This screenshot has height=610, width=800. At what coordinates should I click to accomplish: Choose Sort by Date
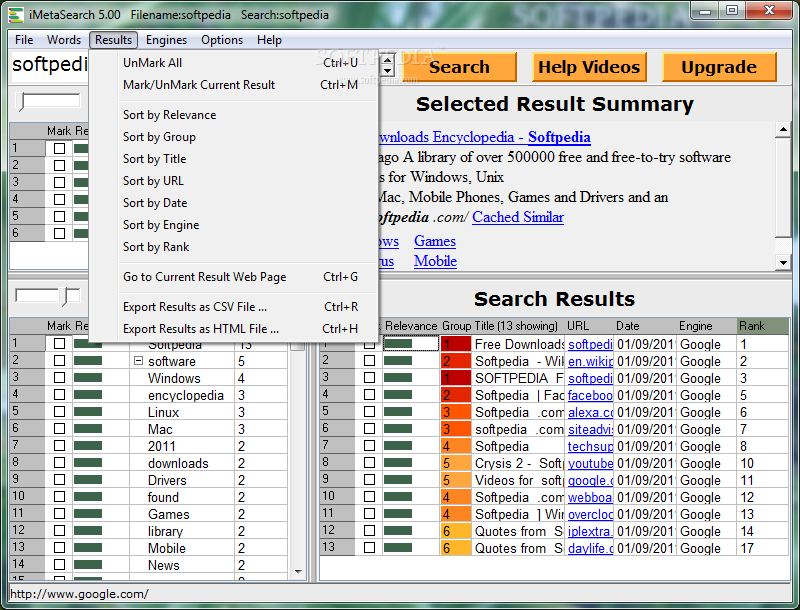point(233,202)
